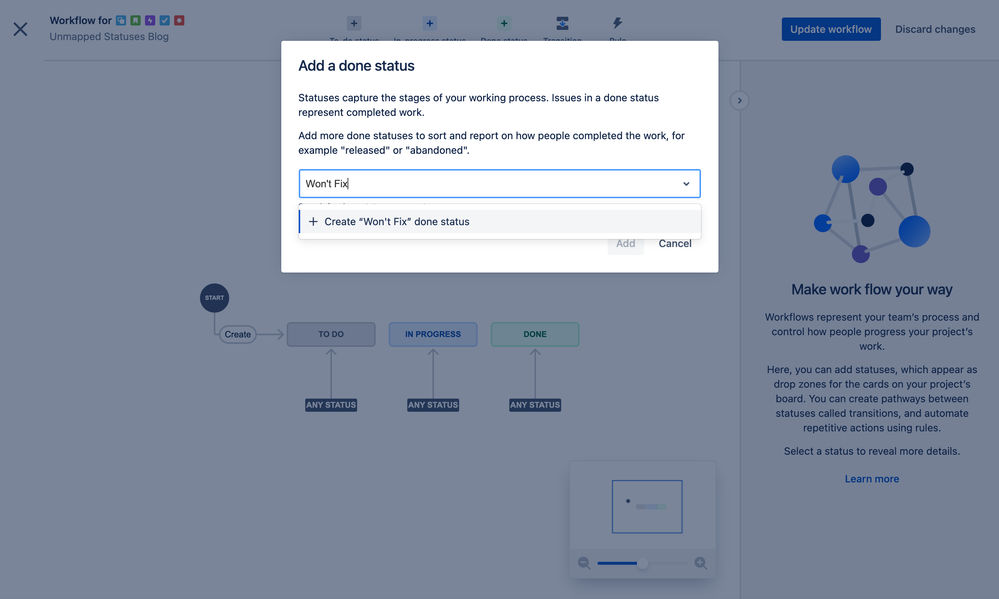The width and height of the screenshot is (999, 599).
Task: Choose Create "Won't Fix" done status option
Action: pyautogui.click(x=500, y=222)
